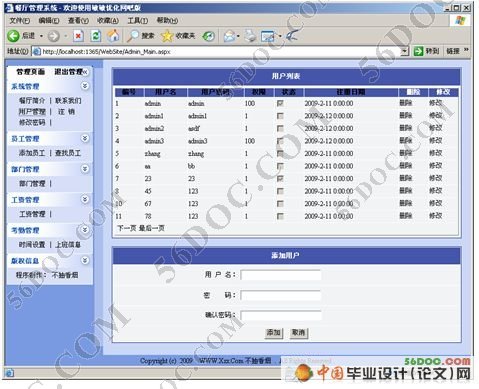Screen dimensions: 479x389
Task: Toggle status checkbox for user admin
Action: click(280, 104)
